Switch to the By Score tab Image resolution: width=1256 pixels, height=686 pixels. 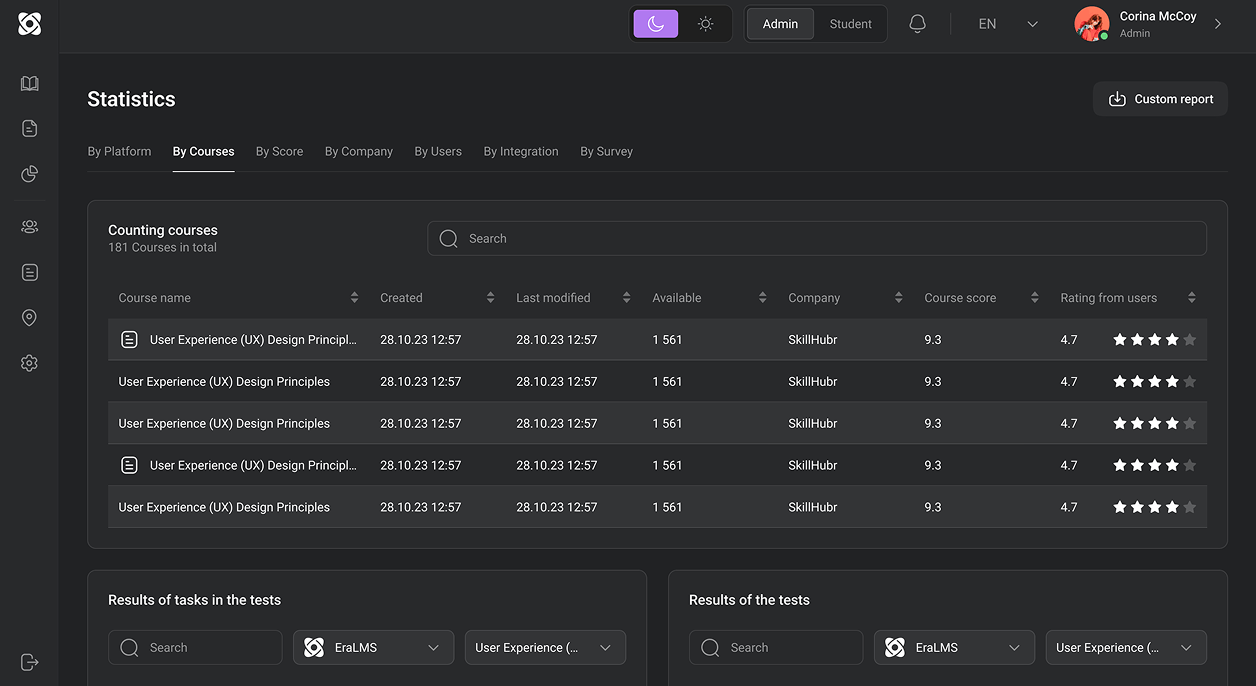click(x=279, y=151)
